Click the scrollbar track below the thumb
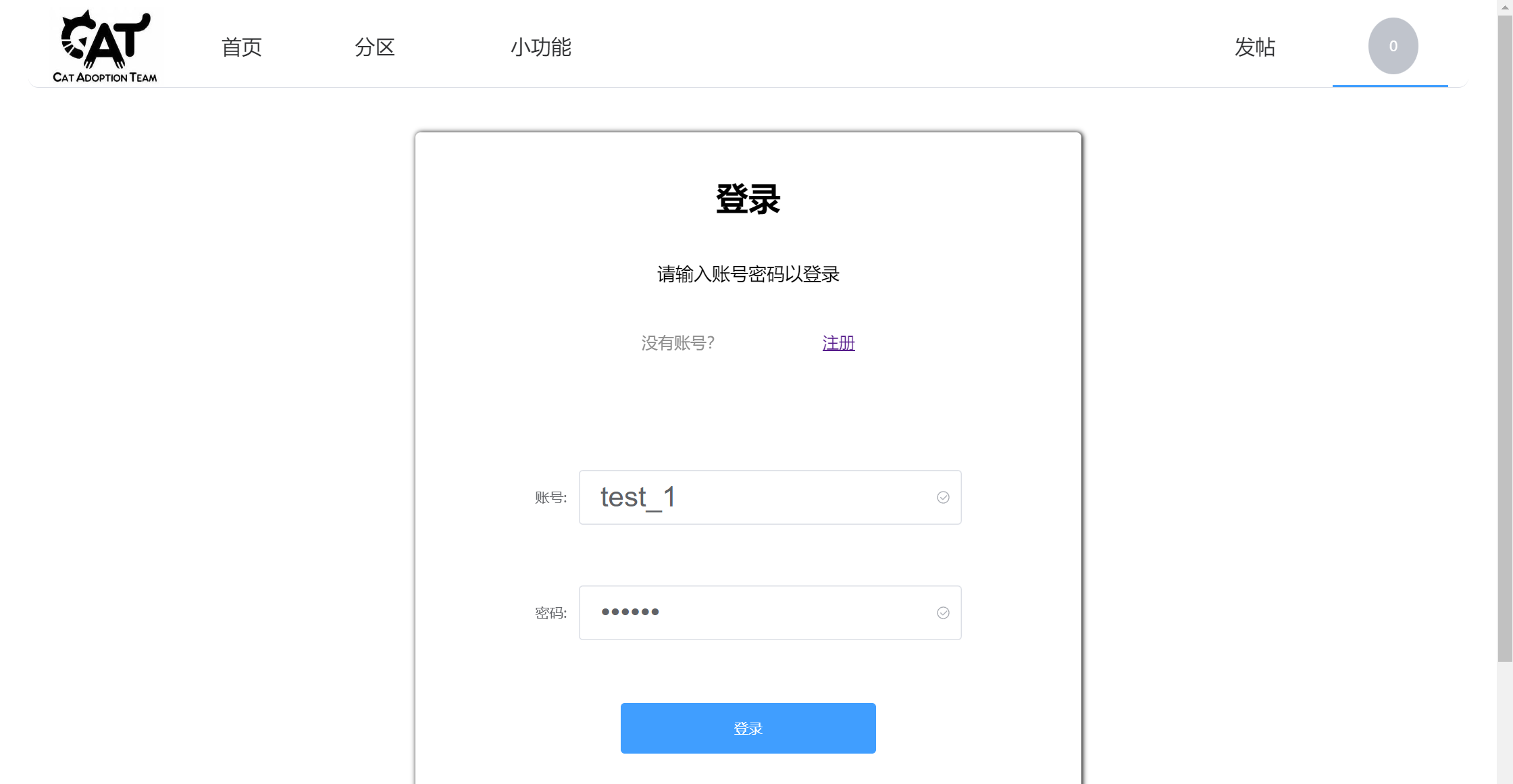 pos(1505,723)
